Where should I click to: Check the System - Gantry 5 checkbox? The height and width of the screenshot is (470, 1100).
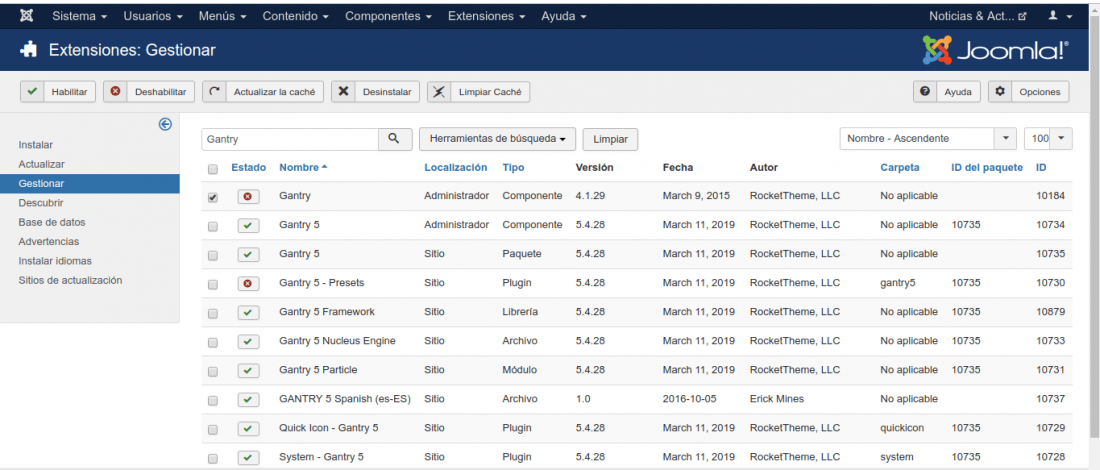tap(213, 458)
